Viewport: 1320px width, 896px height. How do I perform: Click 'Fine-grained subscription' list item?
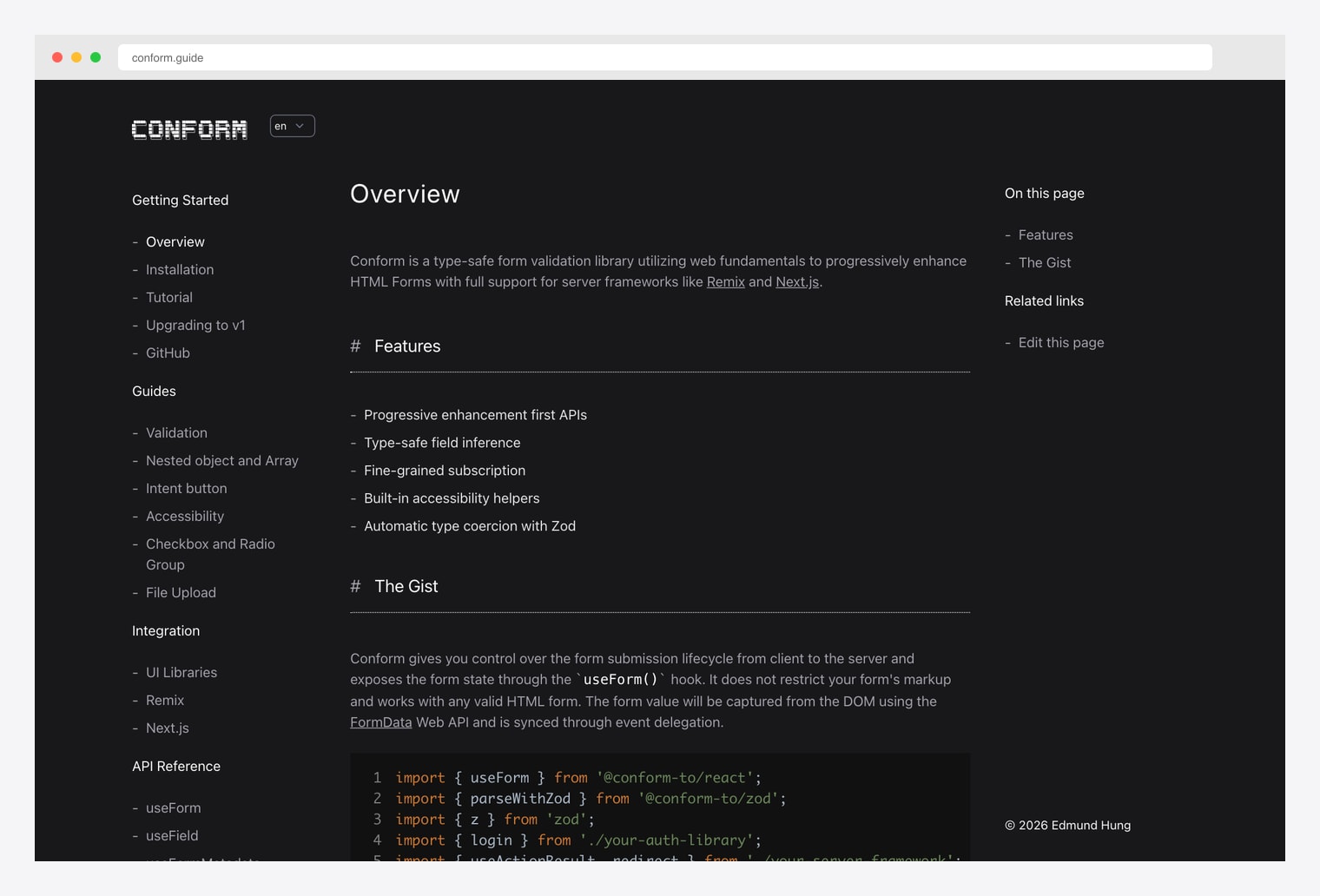click(x=445, y=470)
